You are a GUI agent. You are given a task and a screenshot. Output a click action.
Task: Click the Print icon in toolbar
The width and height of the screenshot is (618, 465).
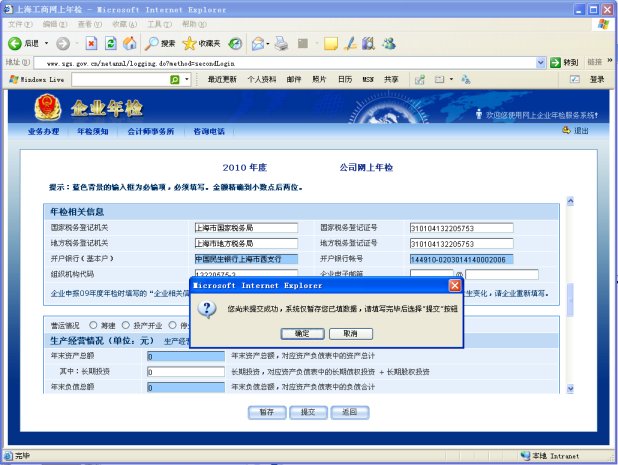tap(283, 44)
